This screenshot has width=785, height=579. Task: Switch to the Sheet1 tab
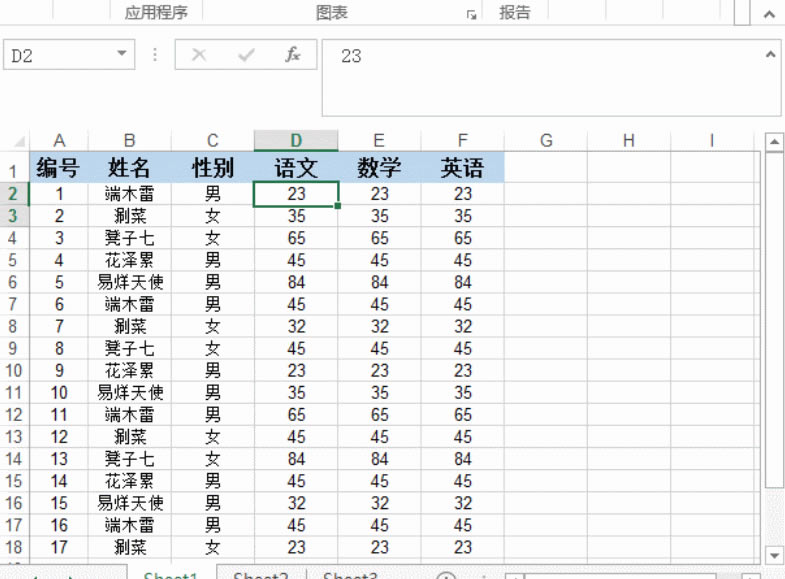click(x=170, y=574)
